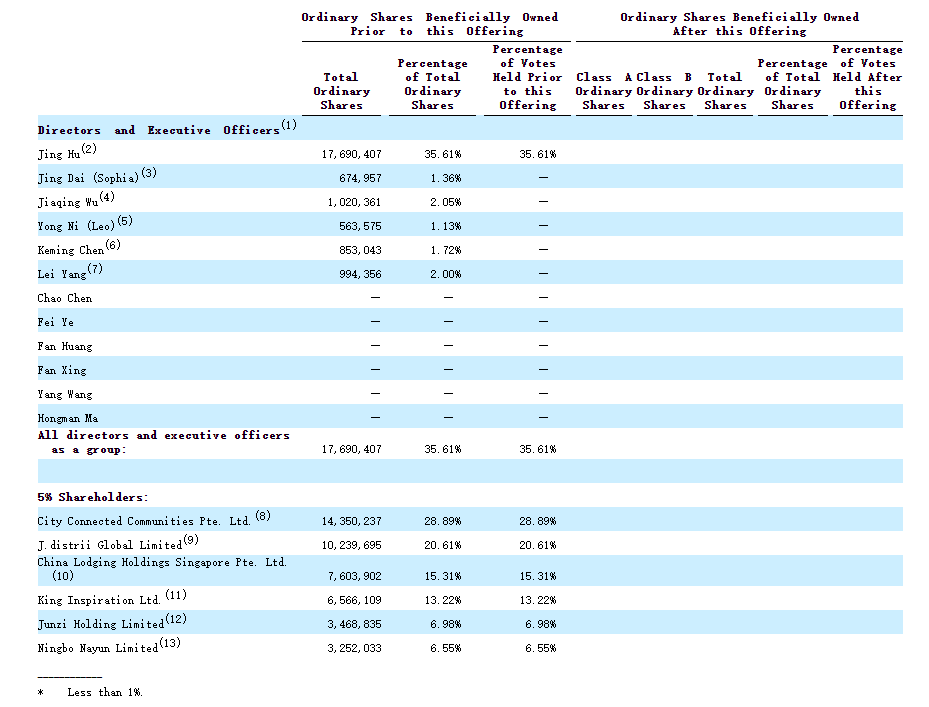929x707 pixels.
Task: Select 'Jing Dai (Sophia)' row label
Action: click(88, 178)
